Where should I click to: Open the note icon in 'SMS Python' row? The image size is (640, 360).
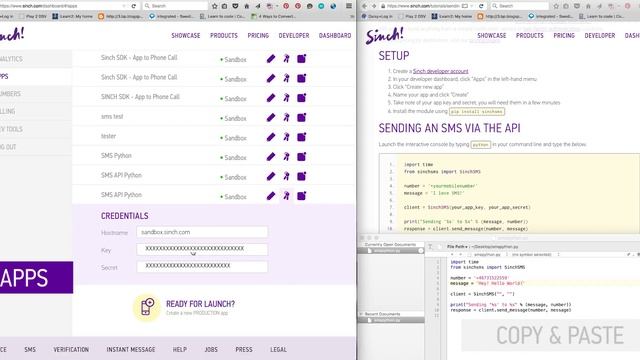(301, 157)
